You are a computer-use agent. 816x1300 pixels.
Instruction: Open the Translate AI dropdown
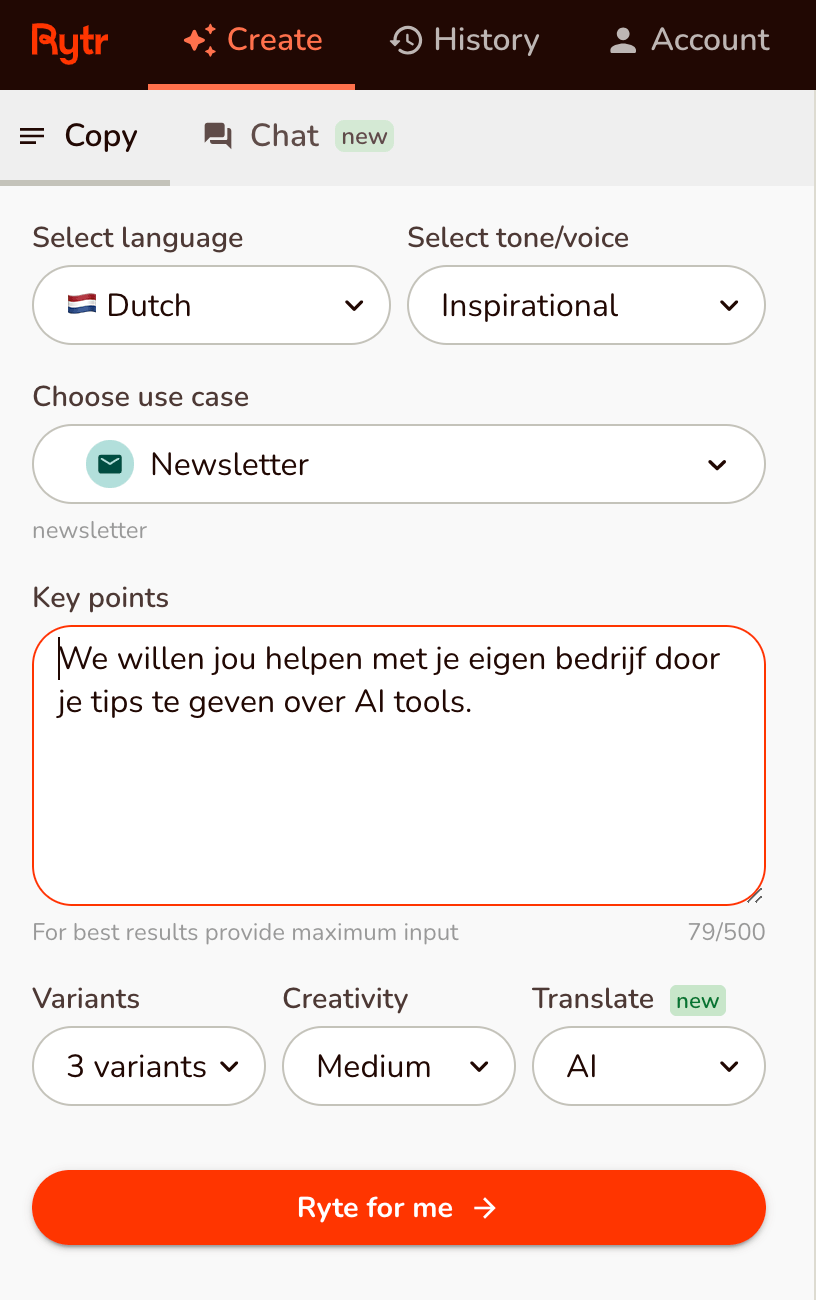point(648,1066)
